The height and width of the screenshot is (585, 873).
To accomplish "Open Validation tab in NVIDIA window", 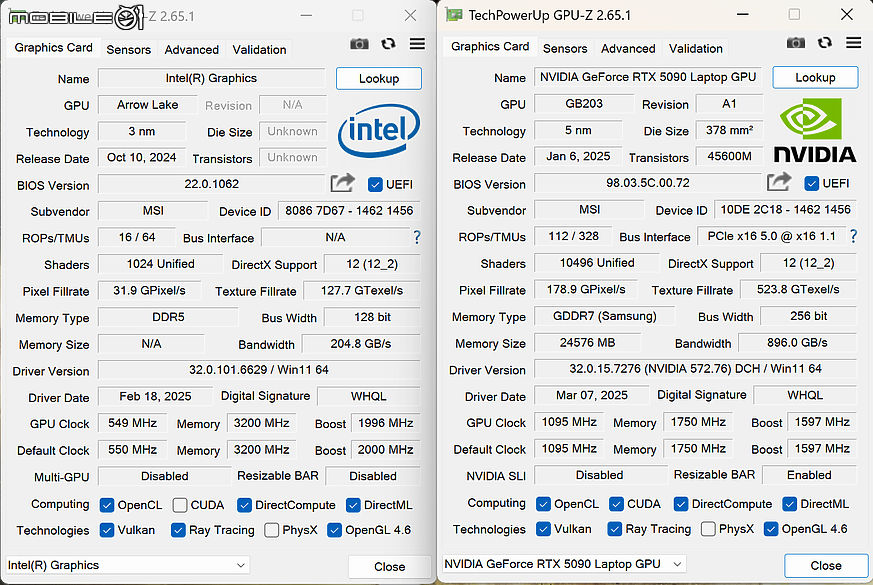I will click(696, 48).
